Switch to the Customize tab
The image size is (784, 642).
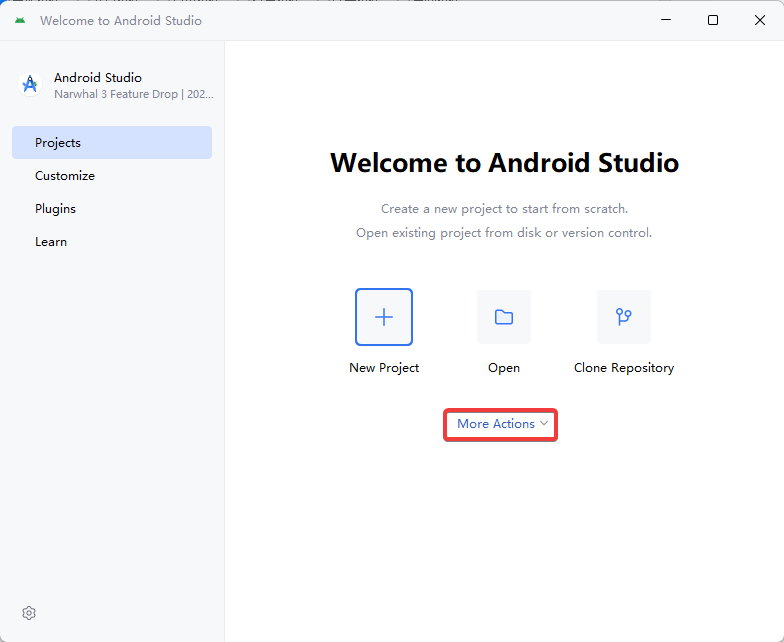[112, 176]
